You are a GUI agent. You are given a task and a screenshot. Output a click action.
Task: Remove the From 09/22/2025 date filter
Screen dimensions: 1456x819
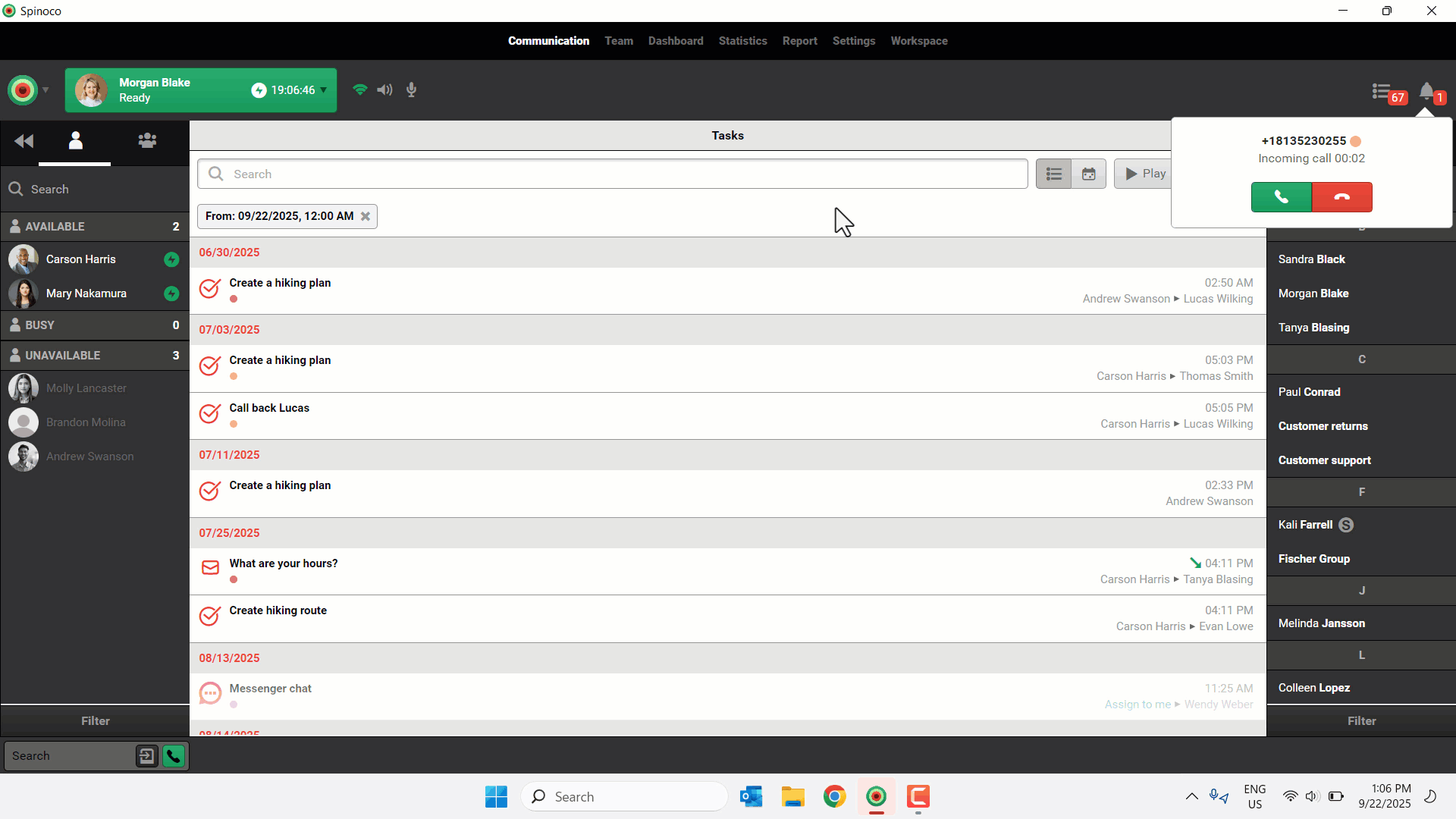[366, 216]
